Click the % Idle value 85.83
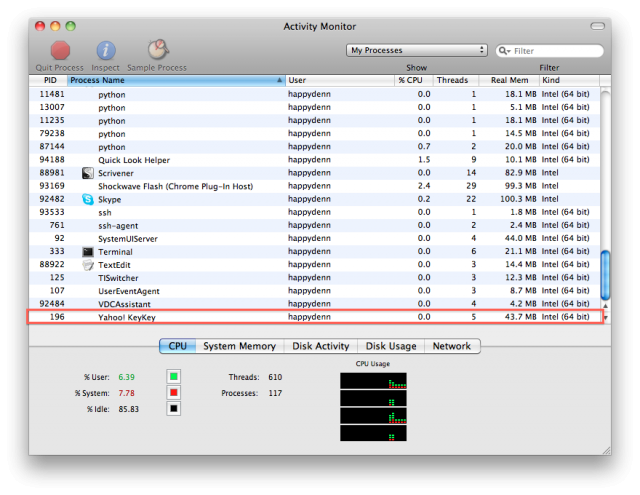This screenshot has width=640, height=495. coord(129,409)
